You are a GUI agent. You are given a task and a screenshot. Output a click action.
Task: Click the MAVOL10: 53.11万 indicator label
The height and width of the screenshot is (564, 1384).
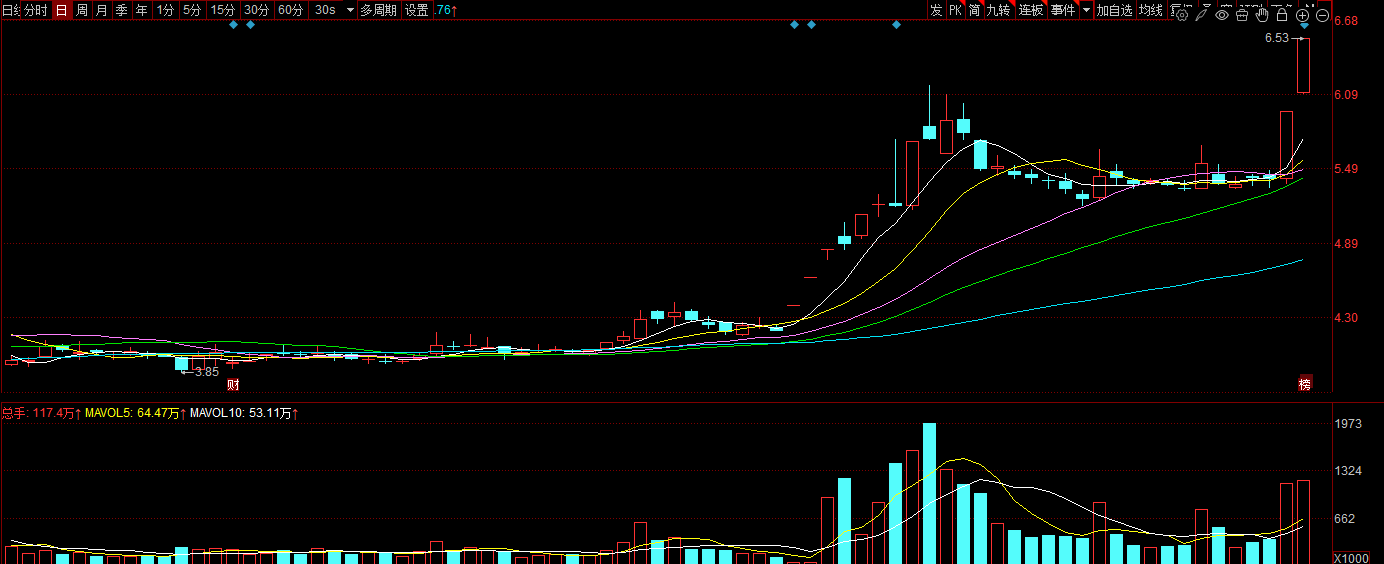tap(243, 412)
